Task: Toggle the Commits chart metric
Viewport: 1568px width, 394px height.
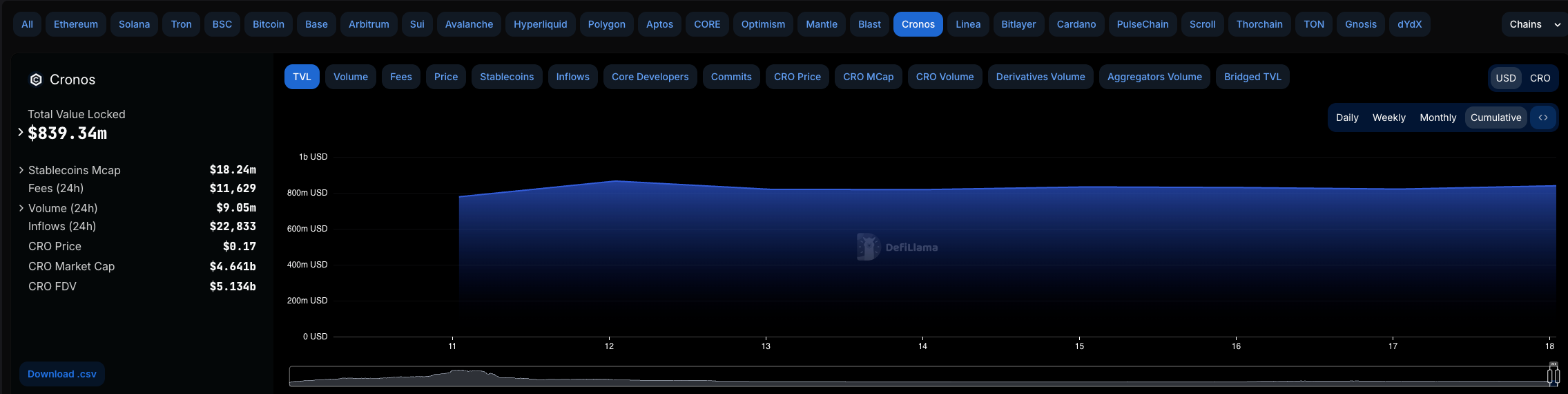Action: click(x=731, y=77)
